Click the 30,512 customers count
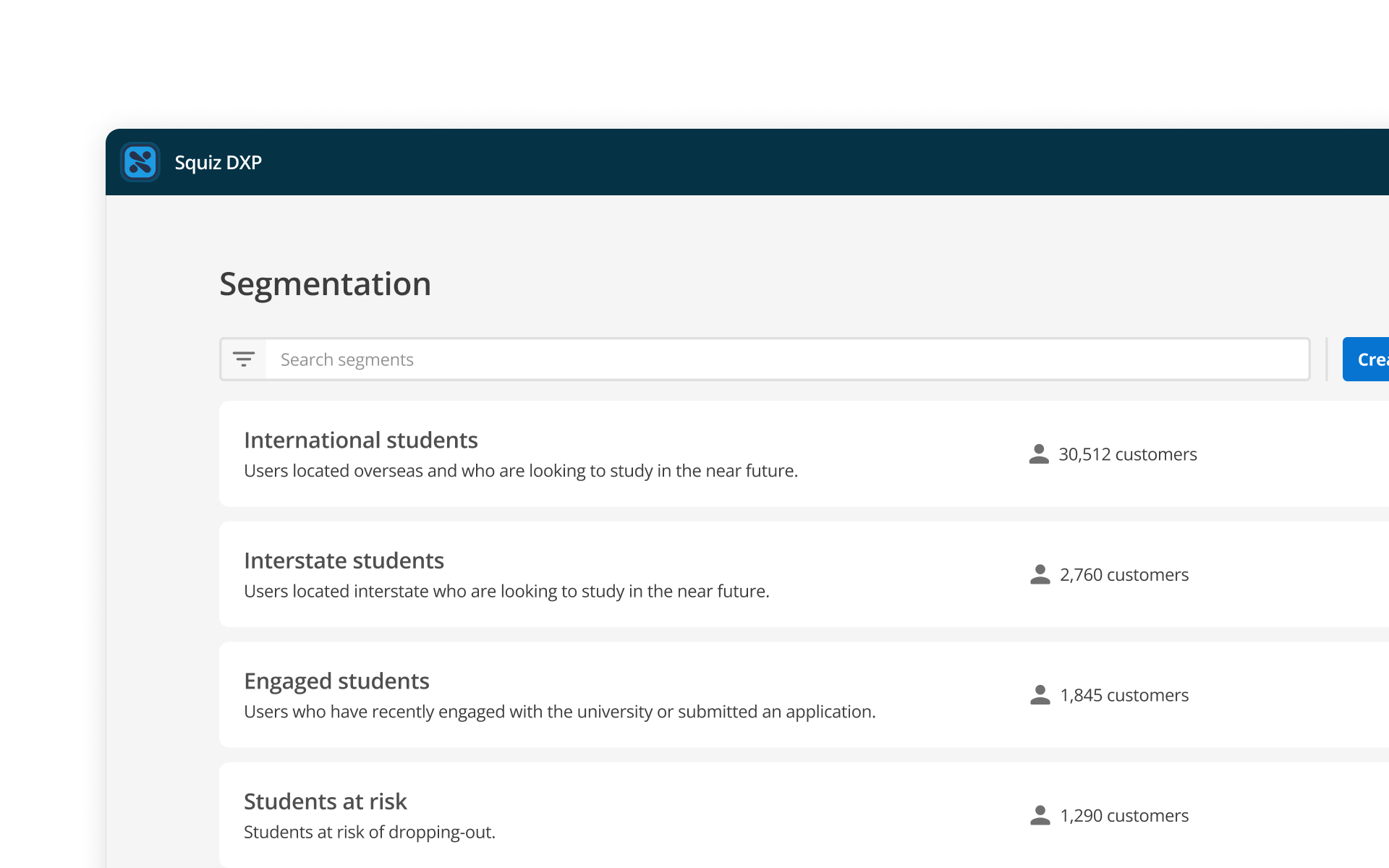The image size is (1389, 868). (1127, 454)
